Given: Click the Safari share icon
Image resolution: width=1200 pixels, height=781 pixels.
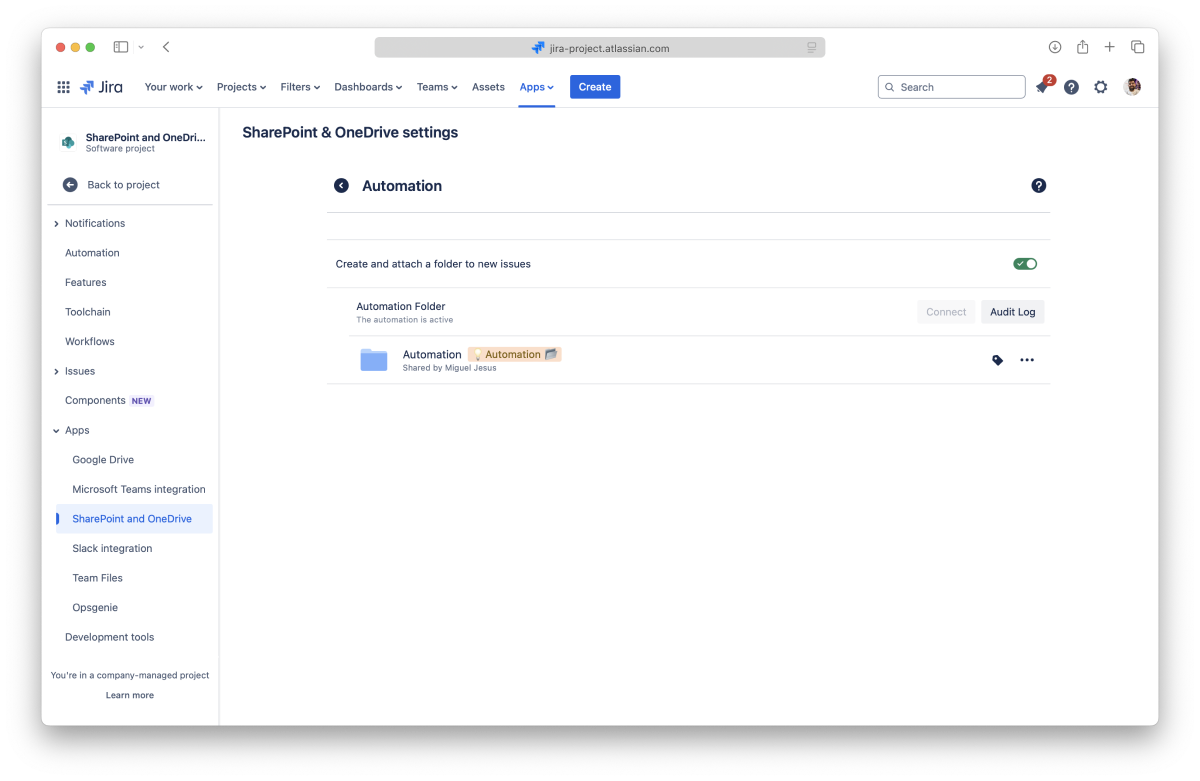Looking at the screenshot, I should tap(1082, 47).
